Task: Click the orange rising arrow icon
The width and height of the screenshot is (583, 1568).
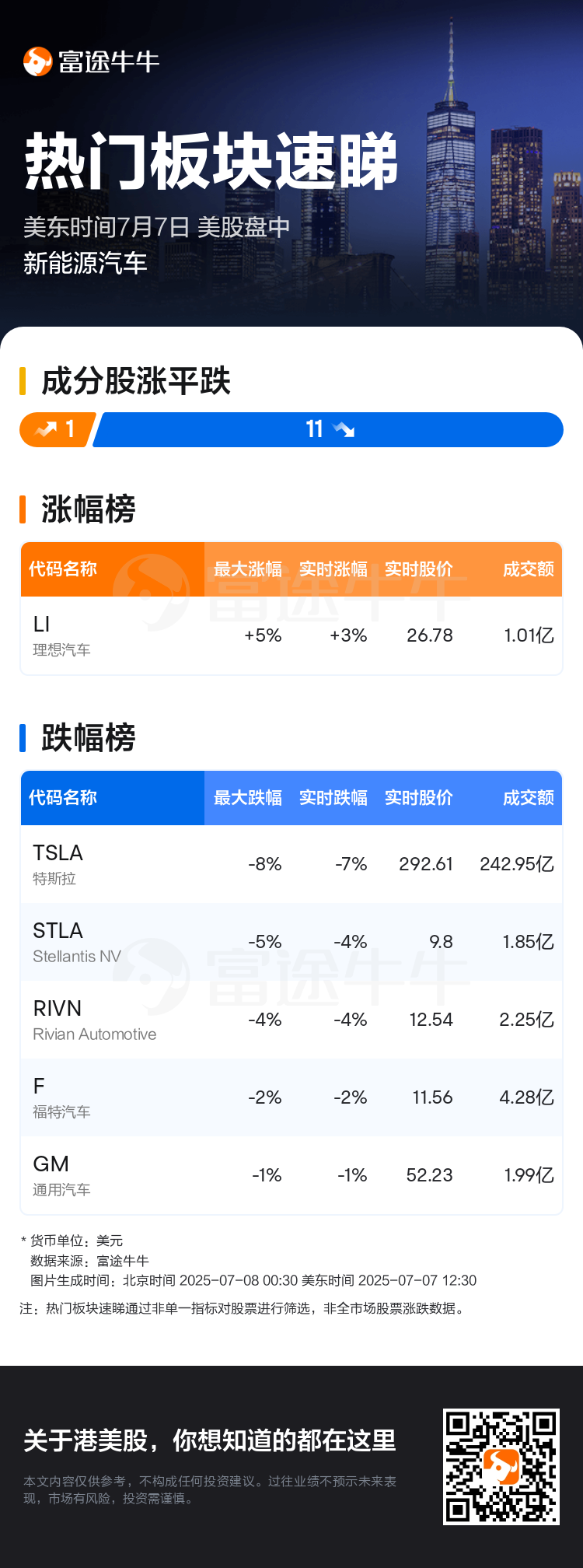Action: point(47,429)
